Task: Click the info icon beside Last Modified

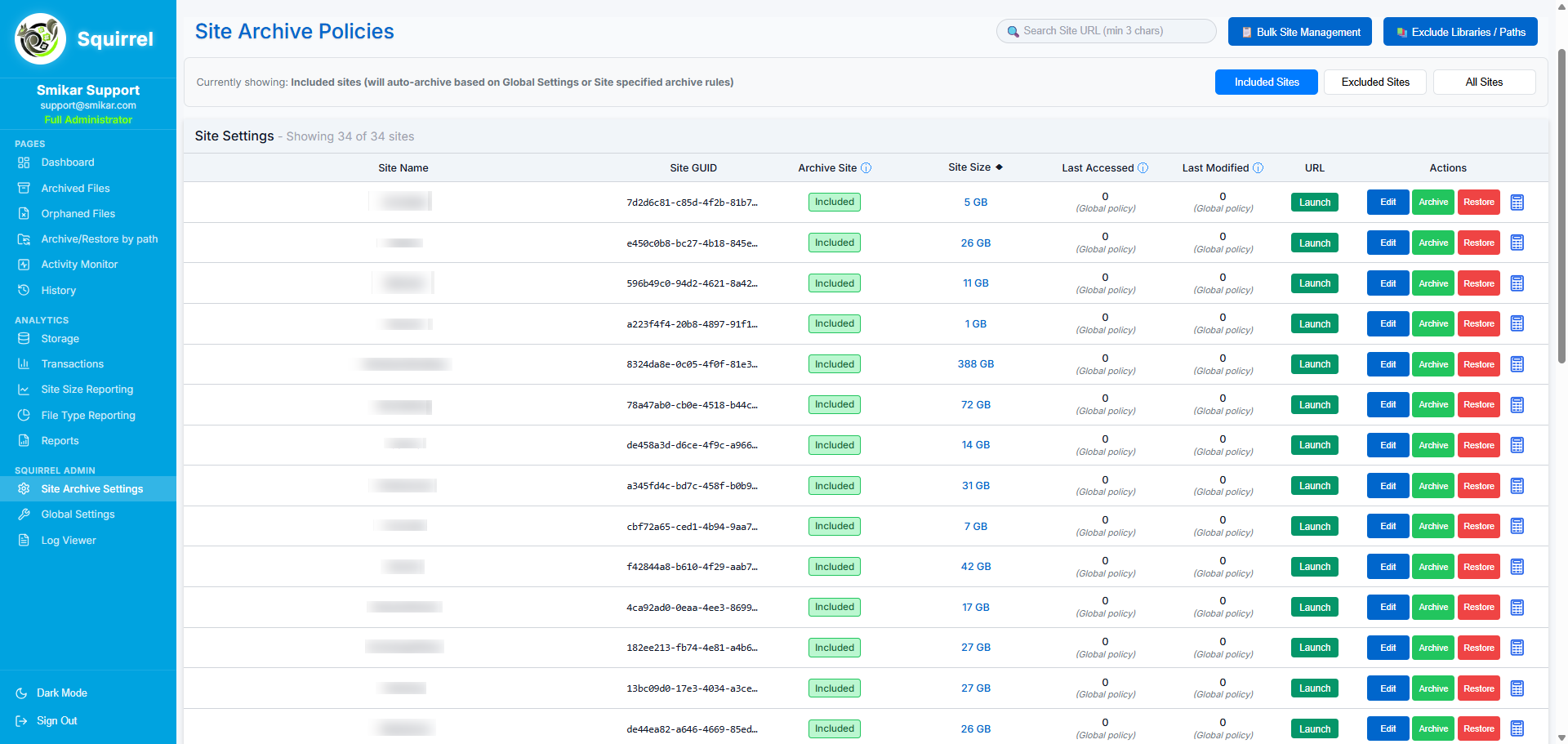Action: (x=1258, y=168)
